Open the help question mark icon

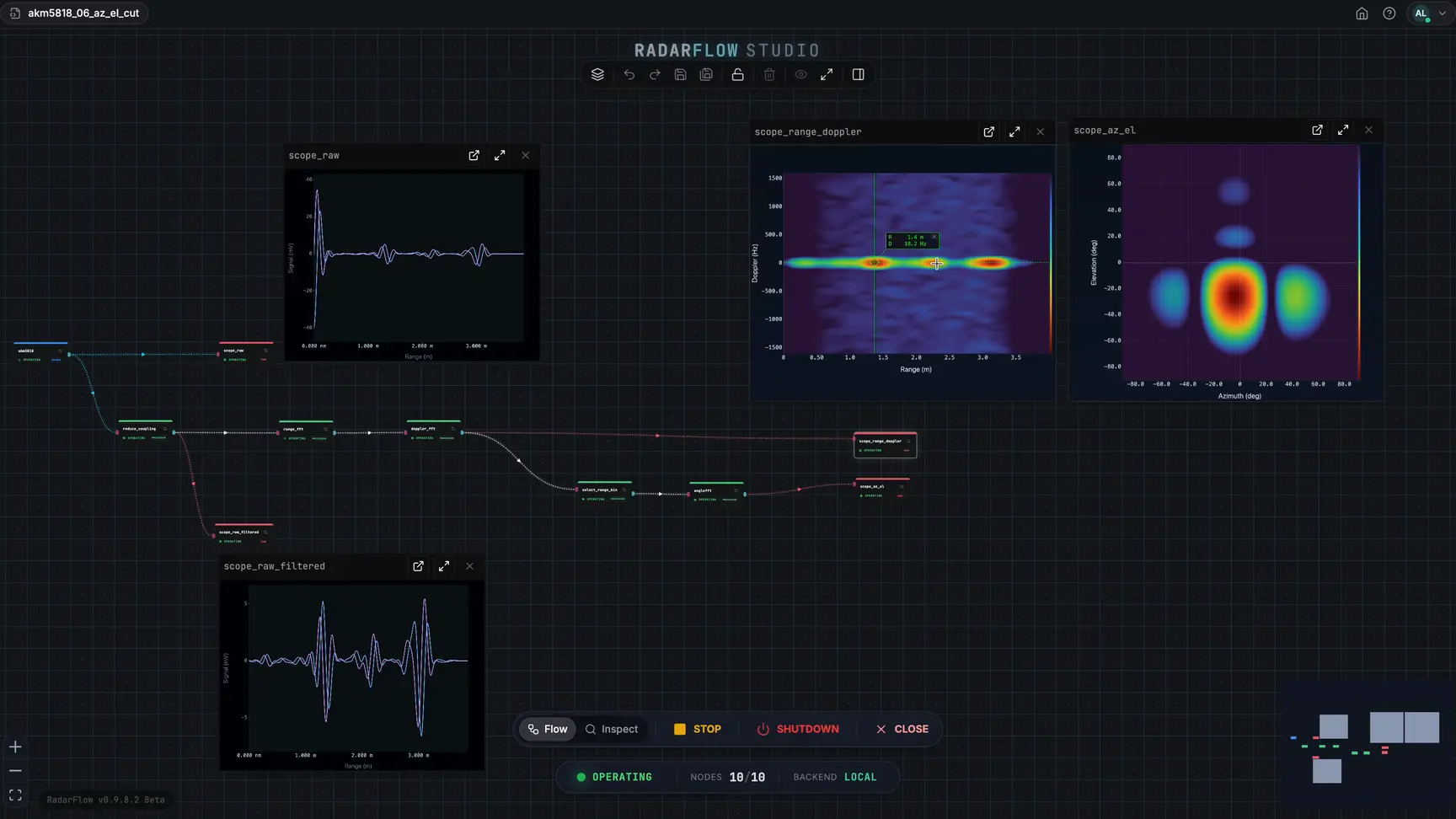pyautogui.click(x=1389, y=13)
